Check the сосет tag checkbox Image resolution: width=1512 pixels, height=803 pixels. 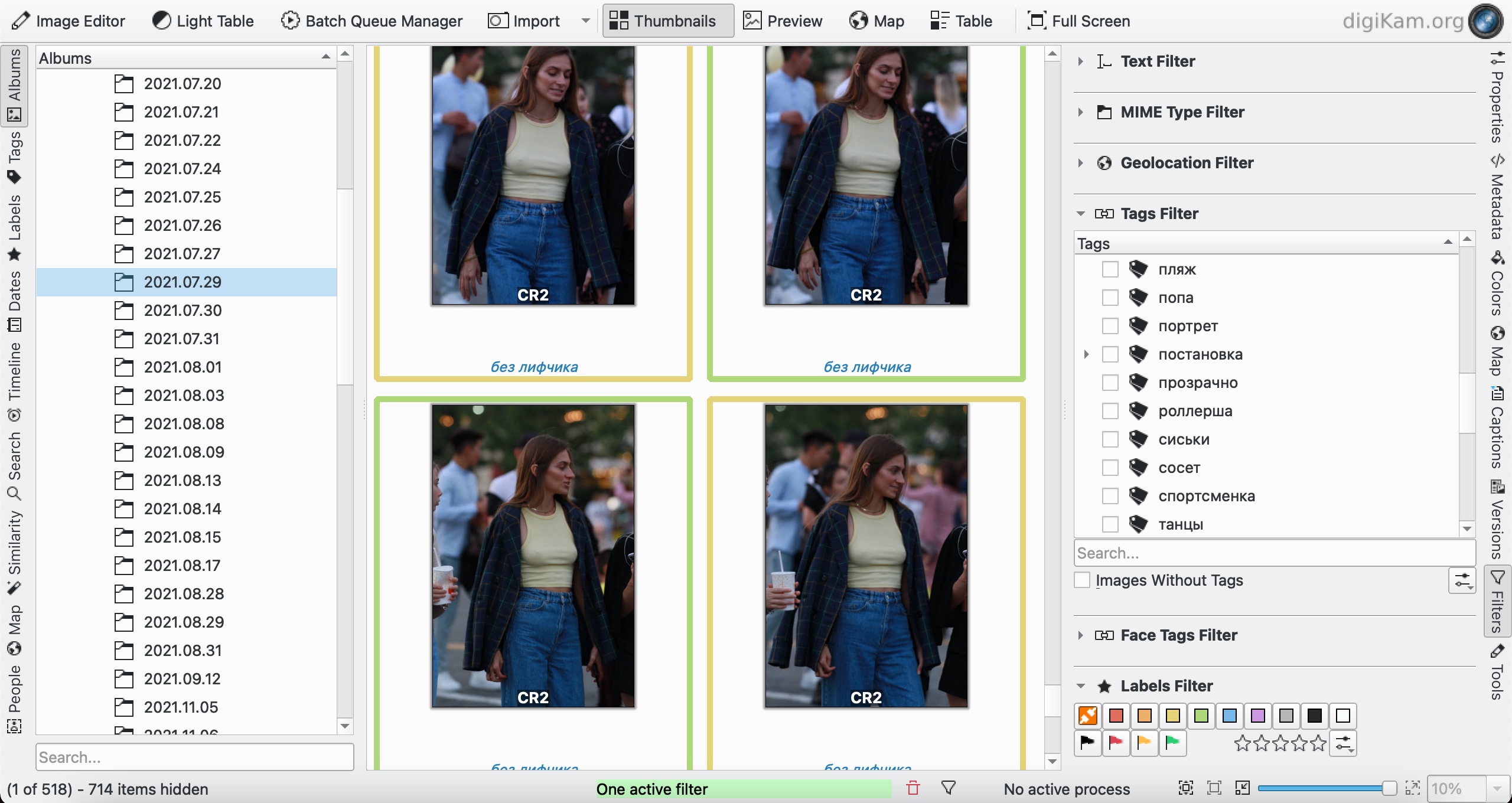tap(1110, 468)
